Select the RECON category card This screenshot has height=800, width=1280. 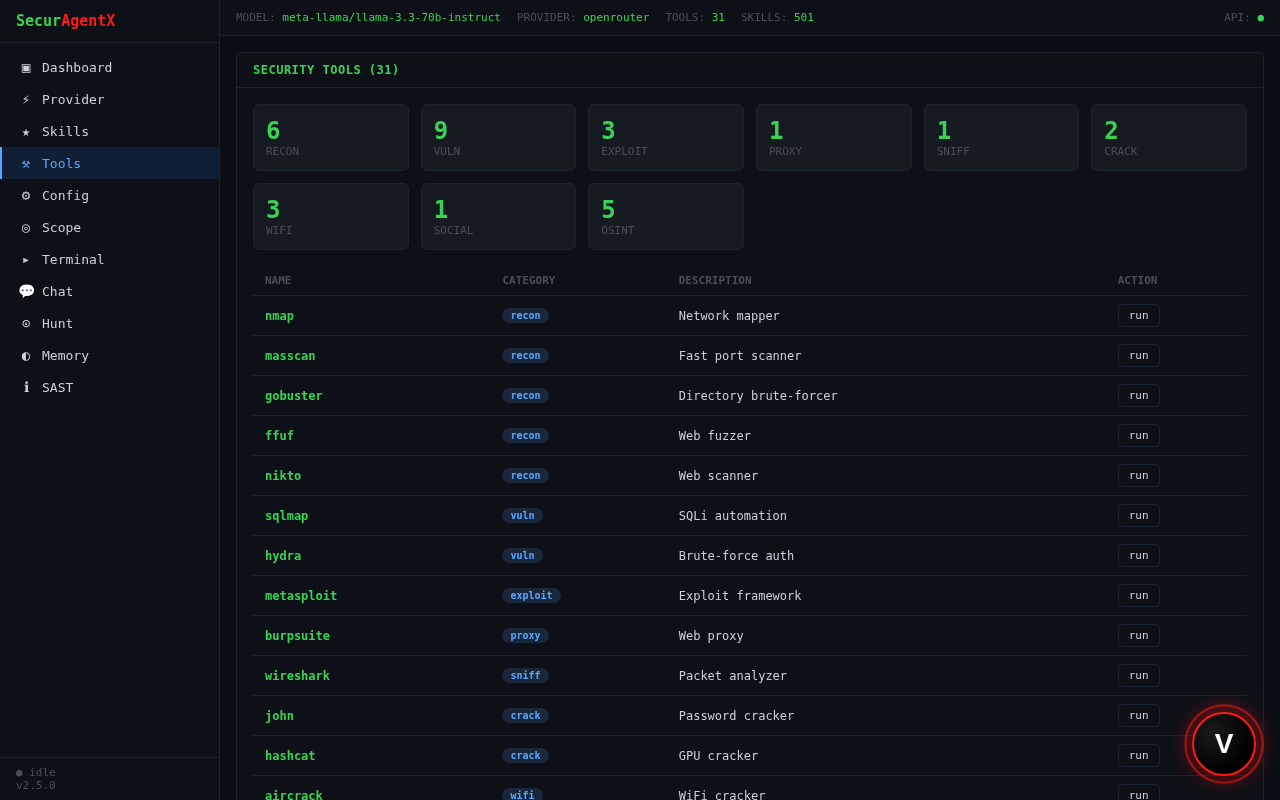pos(331,137)
